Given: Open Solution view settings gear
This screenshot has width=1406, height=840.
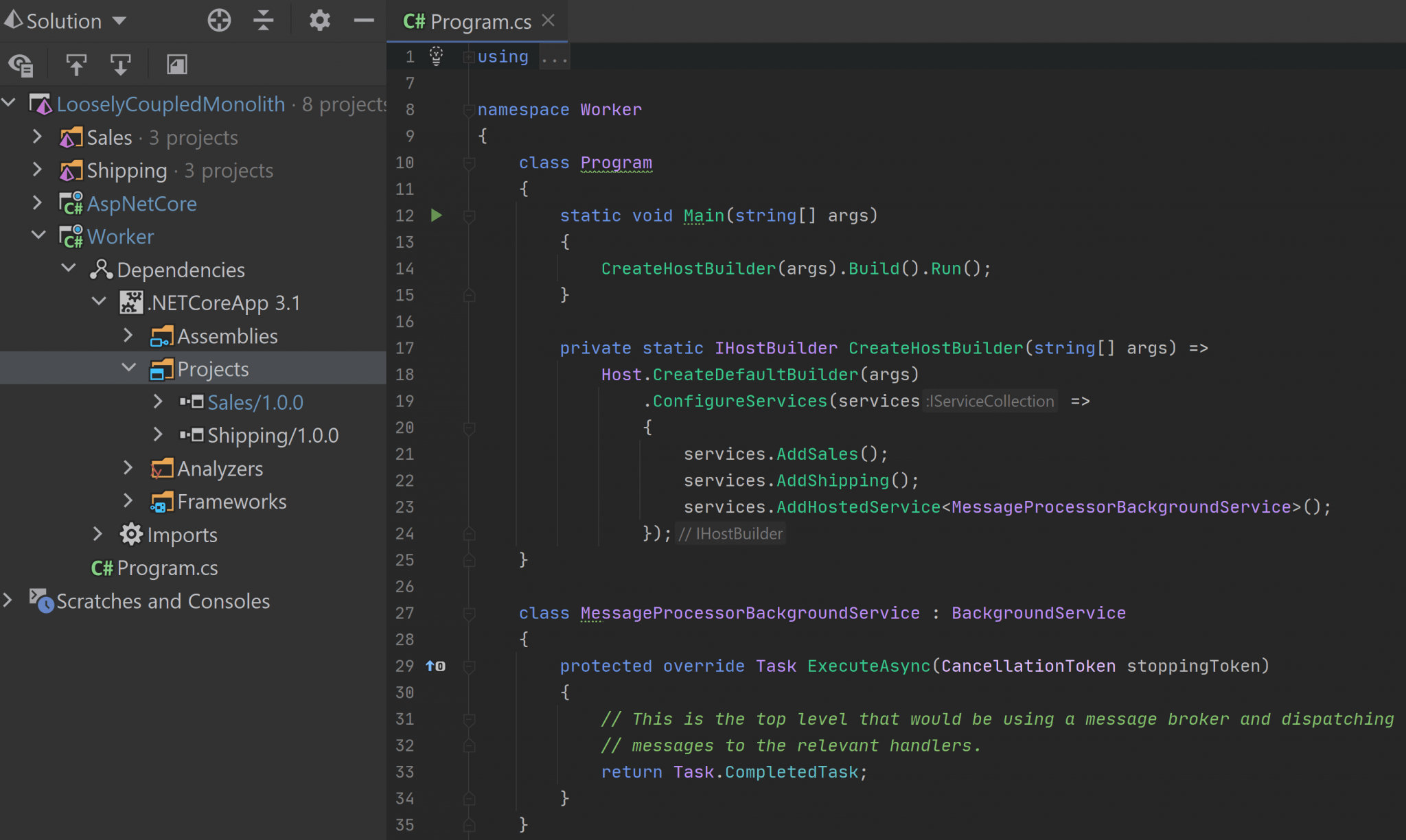Looking at the screenshot, I should [319, 21].
